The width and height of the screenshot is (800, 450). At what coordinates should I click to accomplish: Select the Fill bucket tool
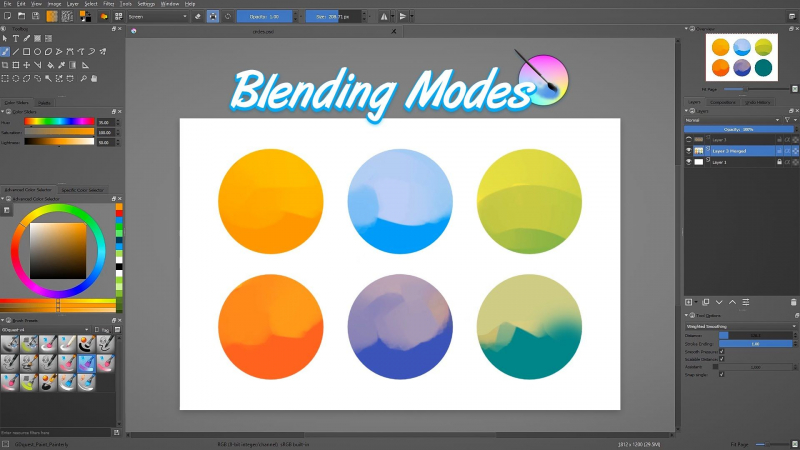(51, 65)
